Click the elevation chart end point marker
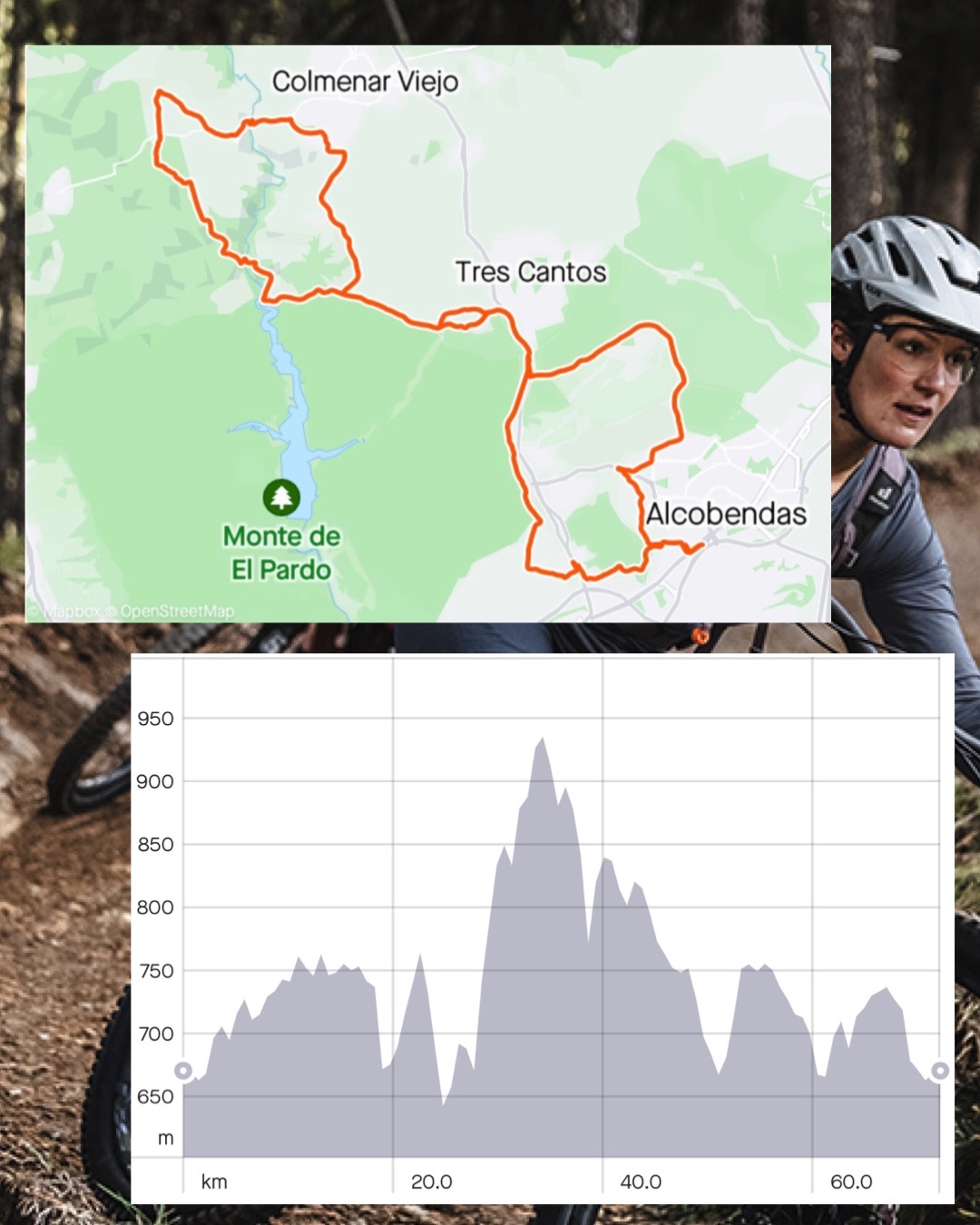This screenshot has height=1225, width=980. pos(940,1071)
